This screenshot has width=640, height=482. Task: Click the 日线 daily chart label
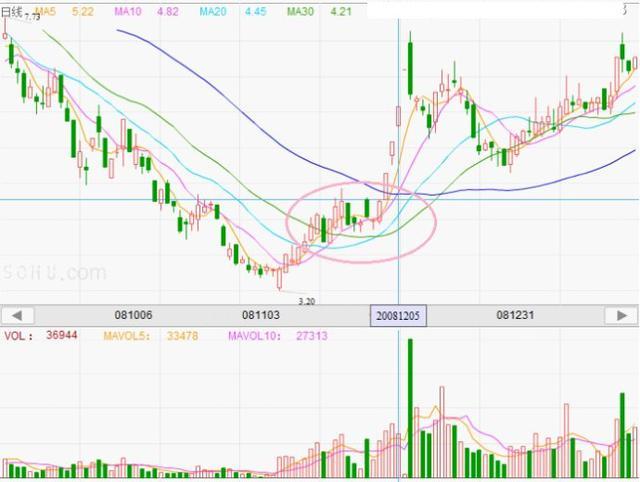click(x=11, y=12)
